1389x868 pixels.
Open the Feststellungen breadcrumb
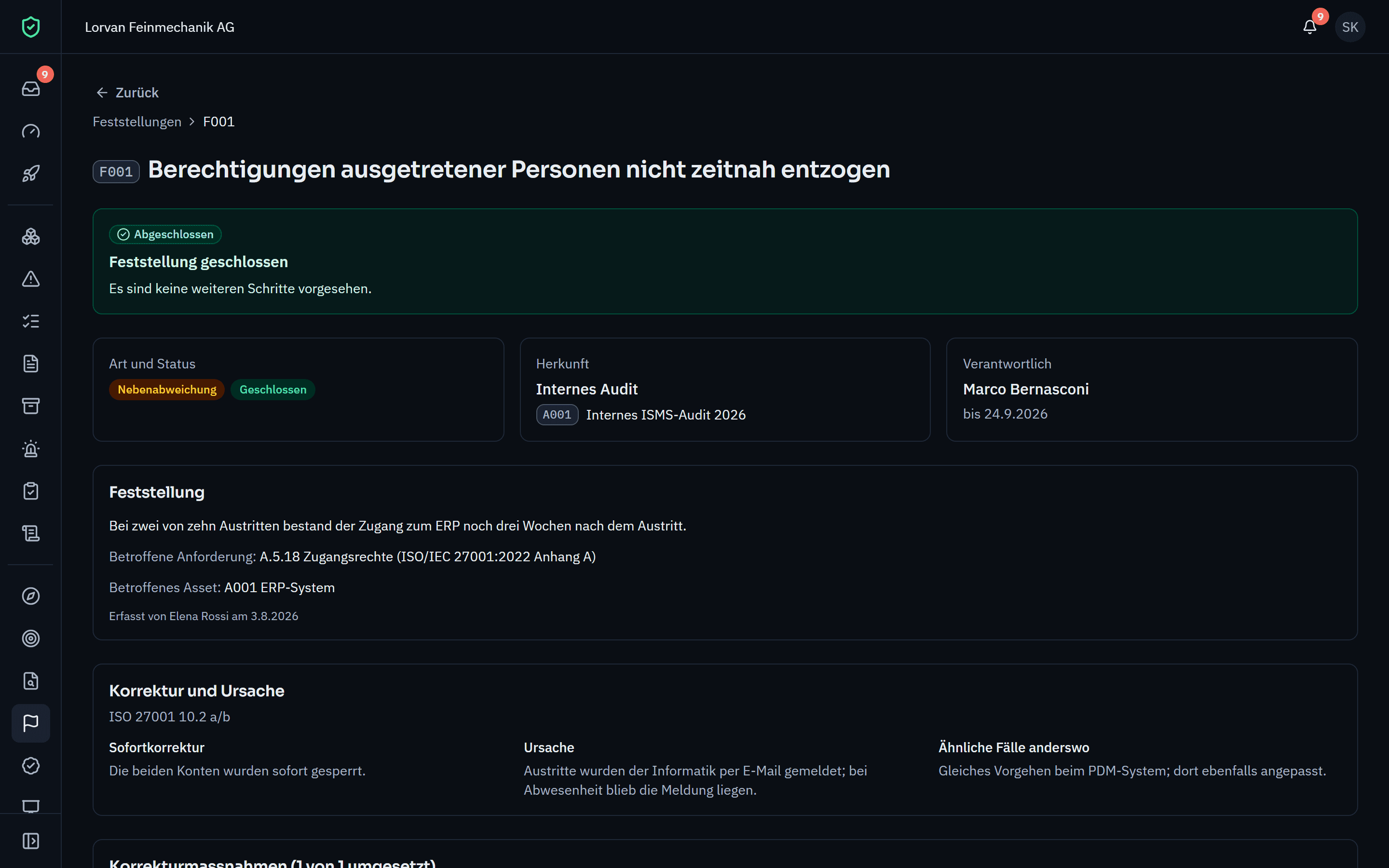point(137,122)
